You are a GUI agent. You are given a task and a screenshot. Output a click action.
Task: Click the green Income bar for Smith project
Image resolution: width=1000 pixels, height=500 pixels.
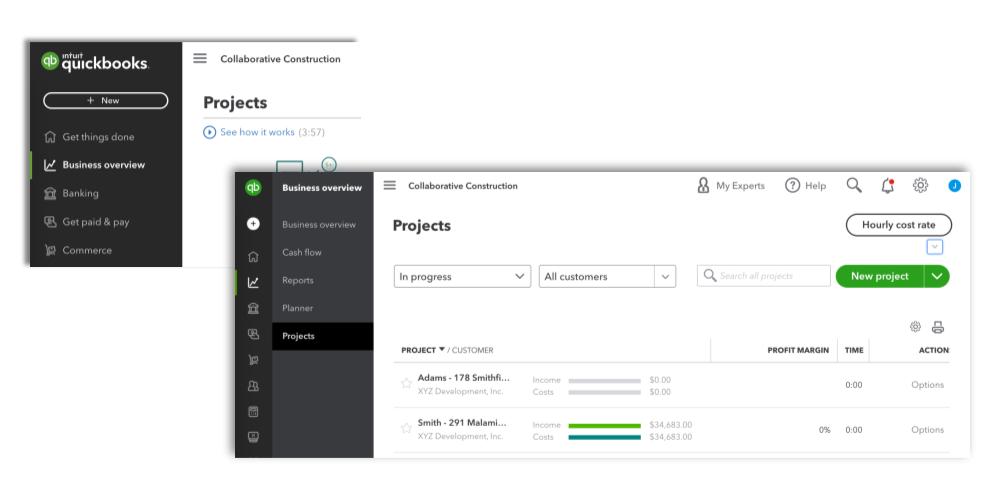point(605,425)
